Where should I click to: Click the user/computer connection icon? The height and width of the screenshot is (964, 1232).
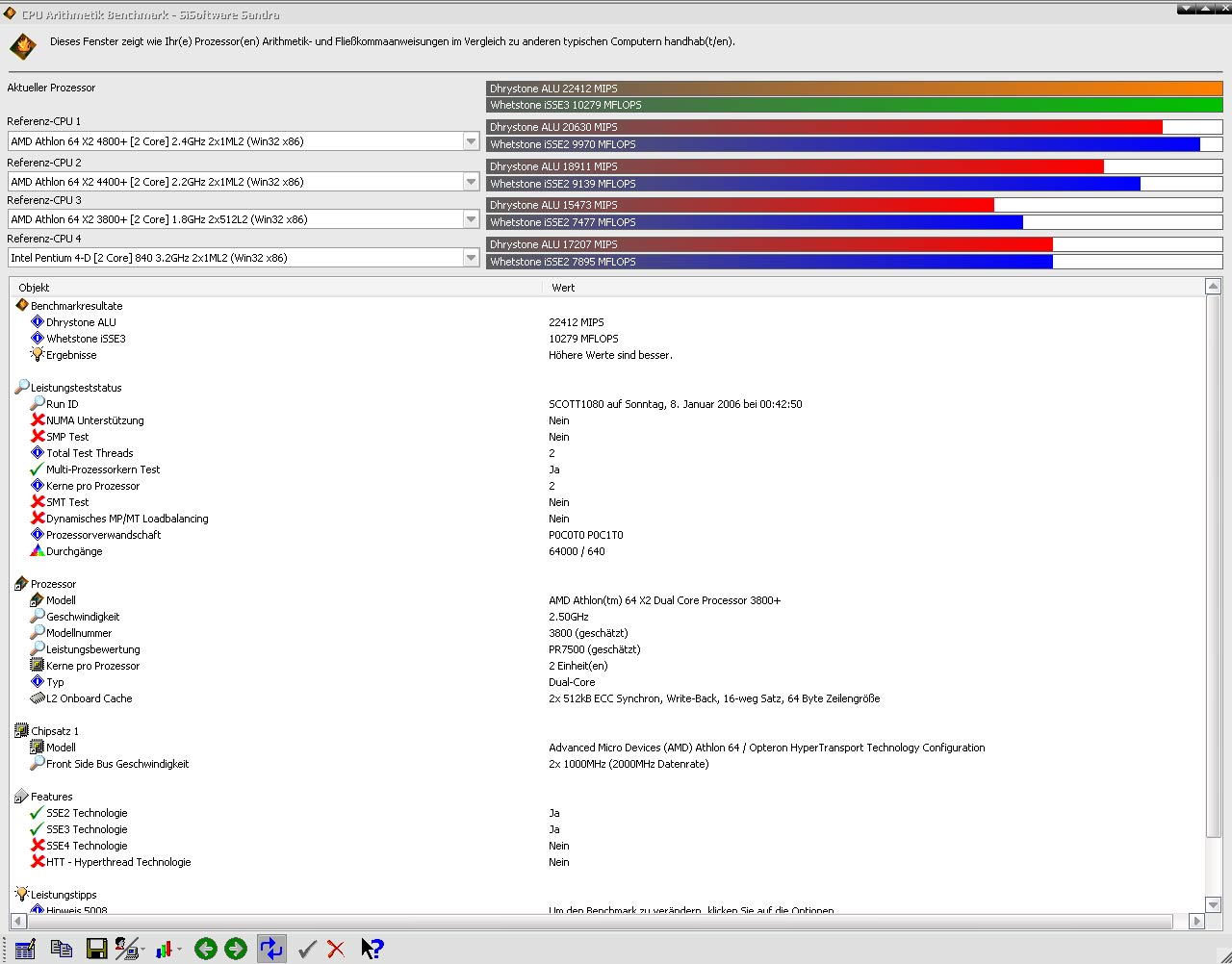(126, 949)
